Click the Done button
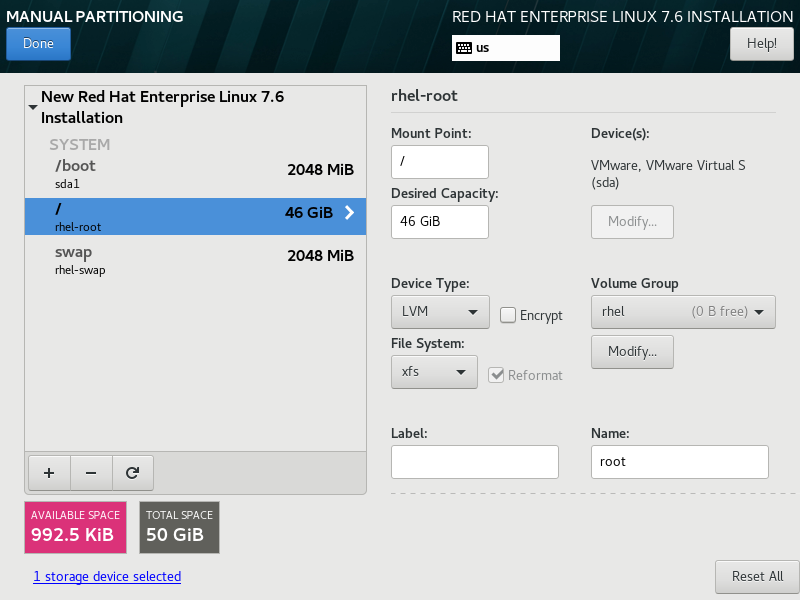800x600 pixels. point(38,44)
